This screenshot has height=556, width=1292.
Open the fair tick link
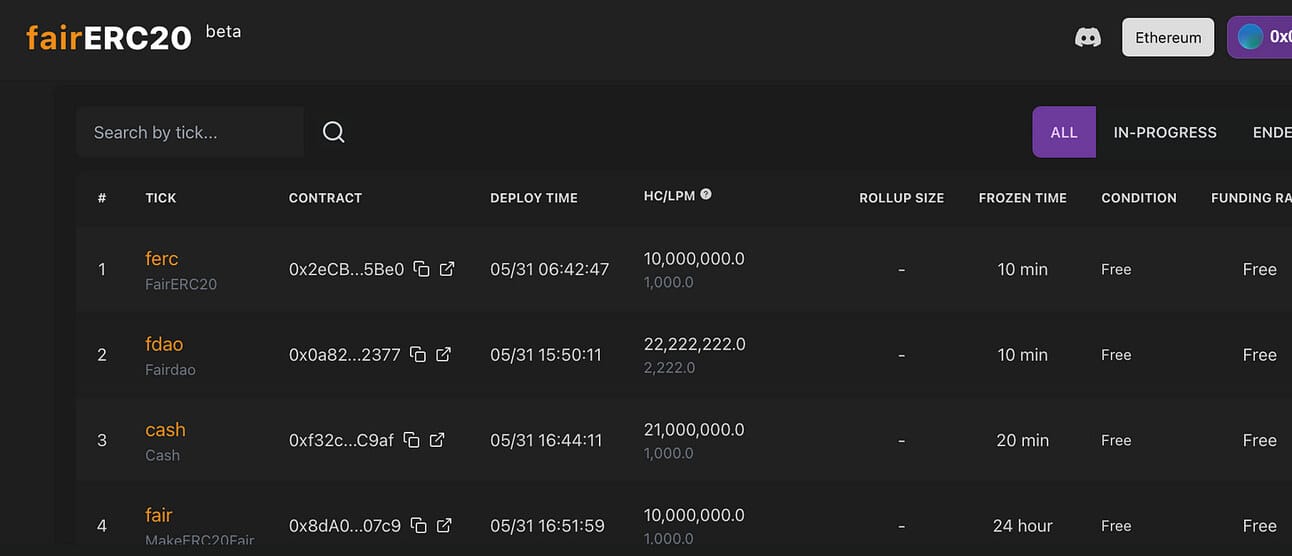[159, 515]
